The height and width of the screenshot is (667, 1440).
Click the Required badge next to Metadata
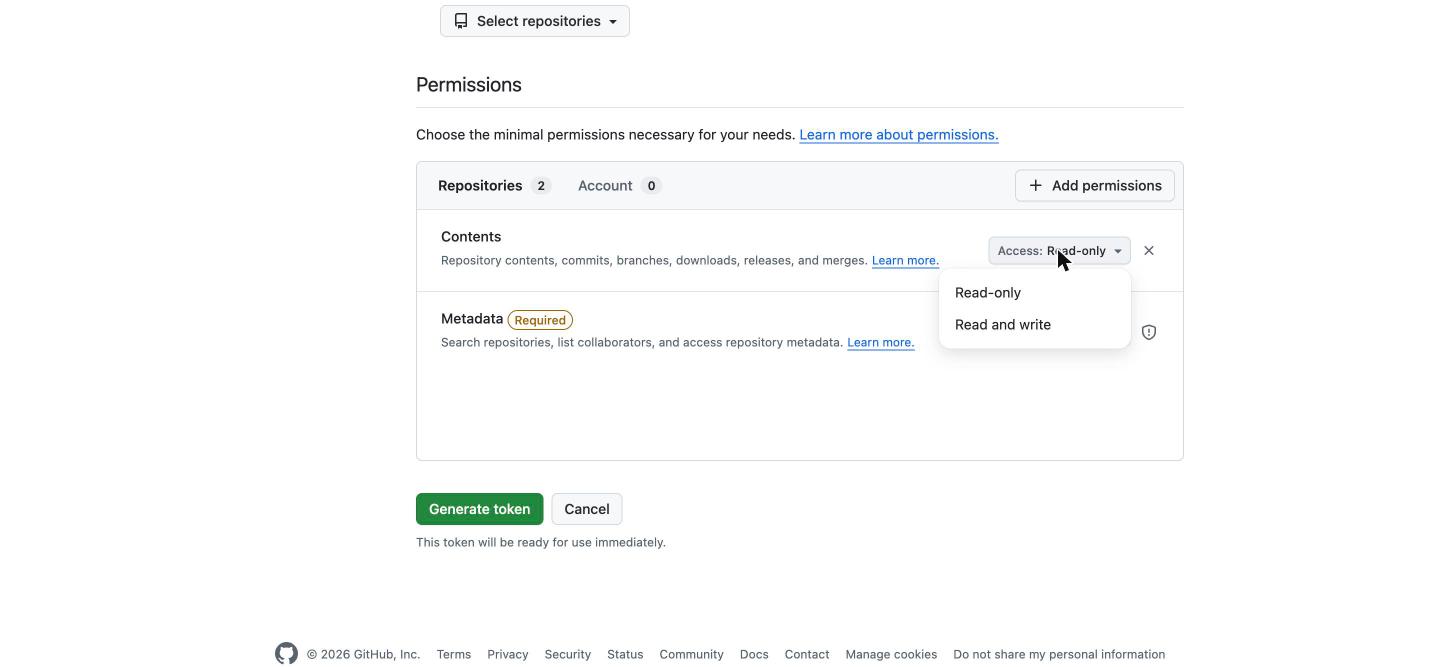540,320
